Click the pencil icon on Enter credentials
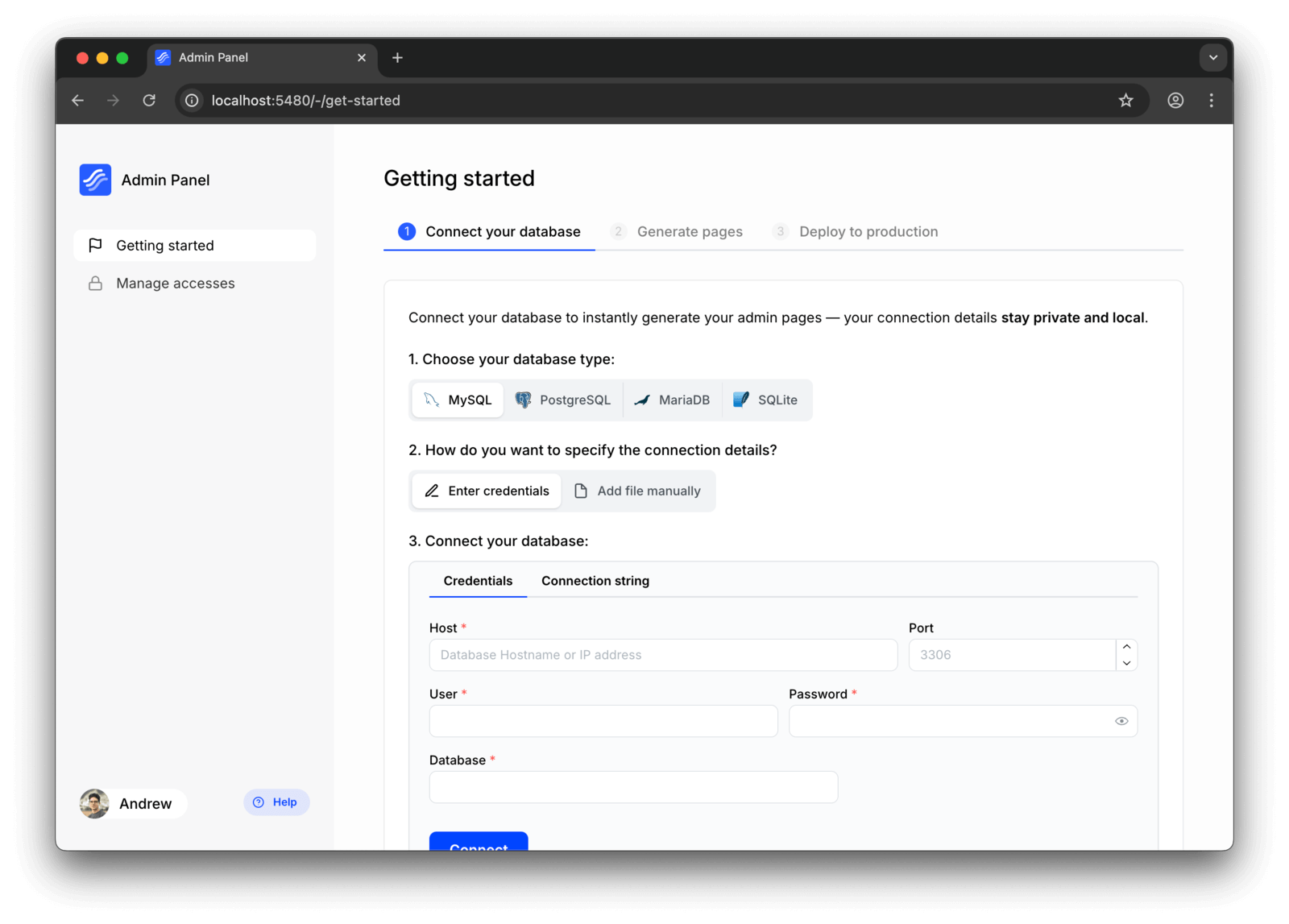 click(x=432, y=491)
